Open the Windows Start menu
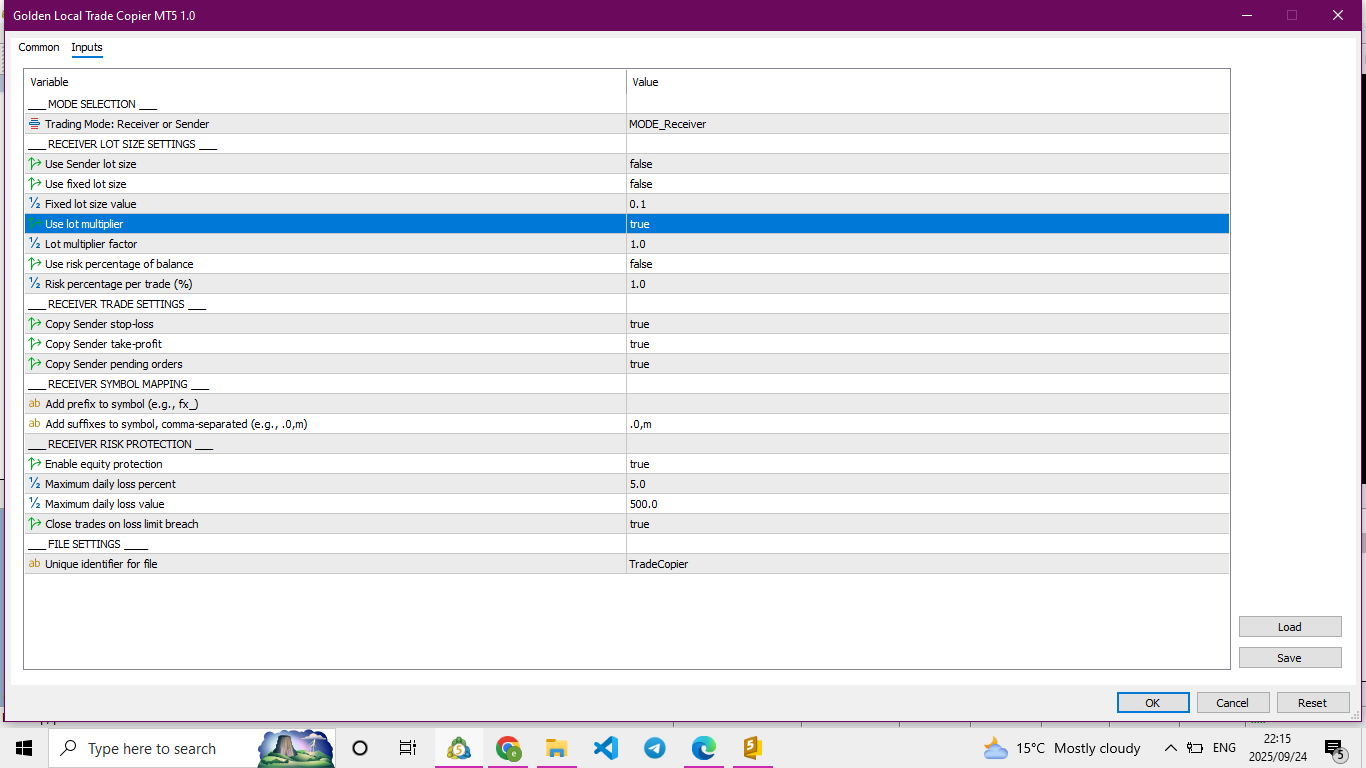 (x=24, y=748)
